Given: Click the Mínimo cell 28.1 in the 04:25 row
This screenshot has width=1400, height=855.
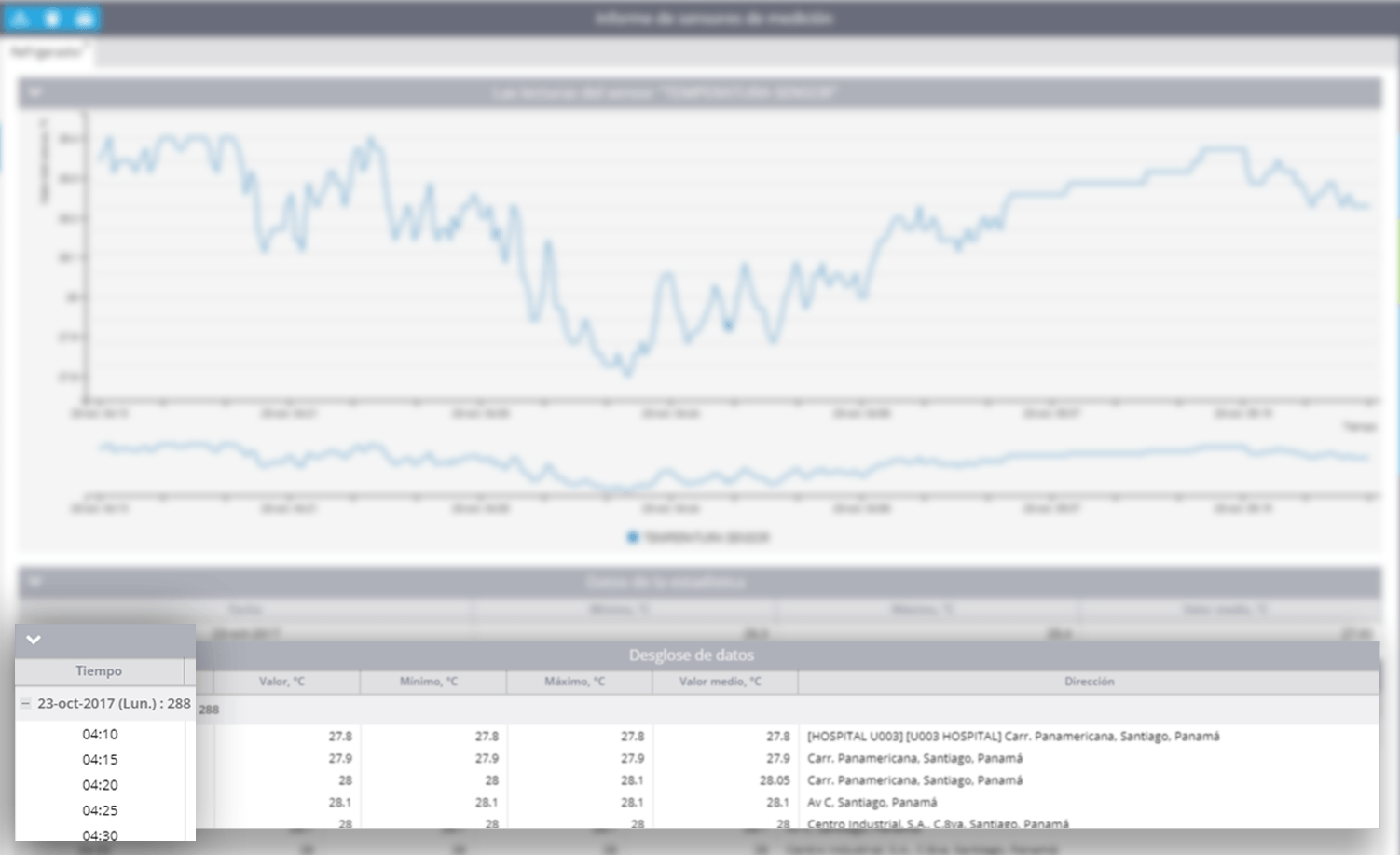Looking at the screenshot, I should 487,803.
